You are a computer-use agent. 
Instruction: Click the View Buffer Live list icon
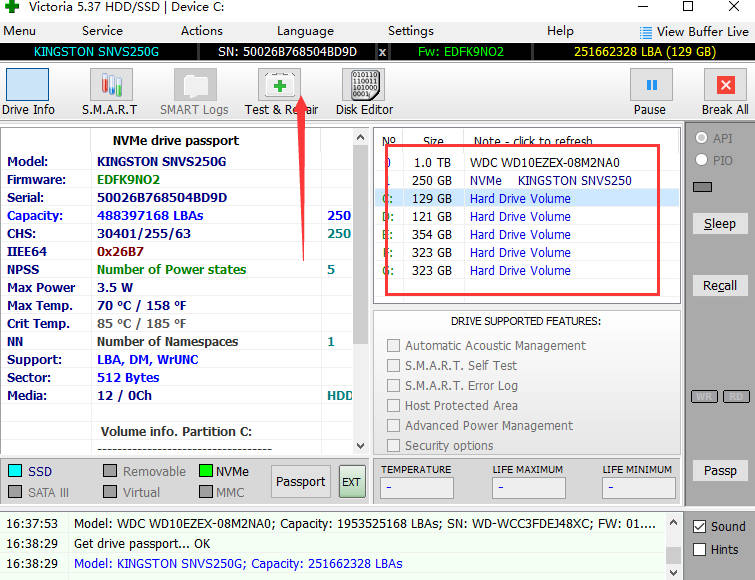646,32
